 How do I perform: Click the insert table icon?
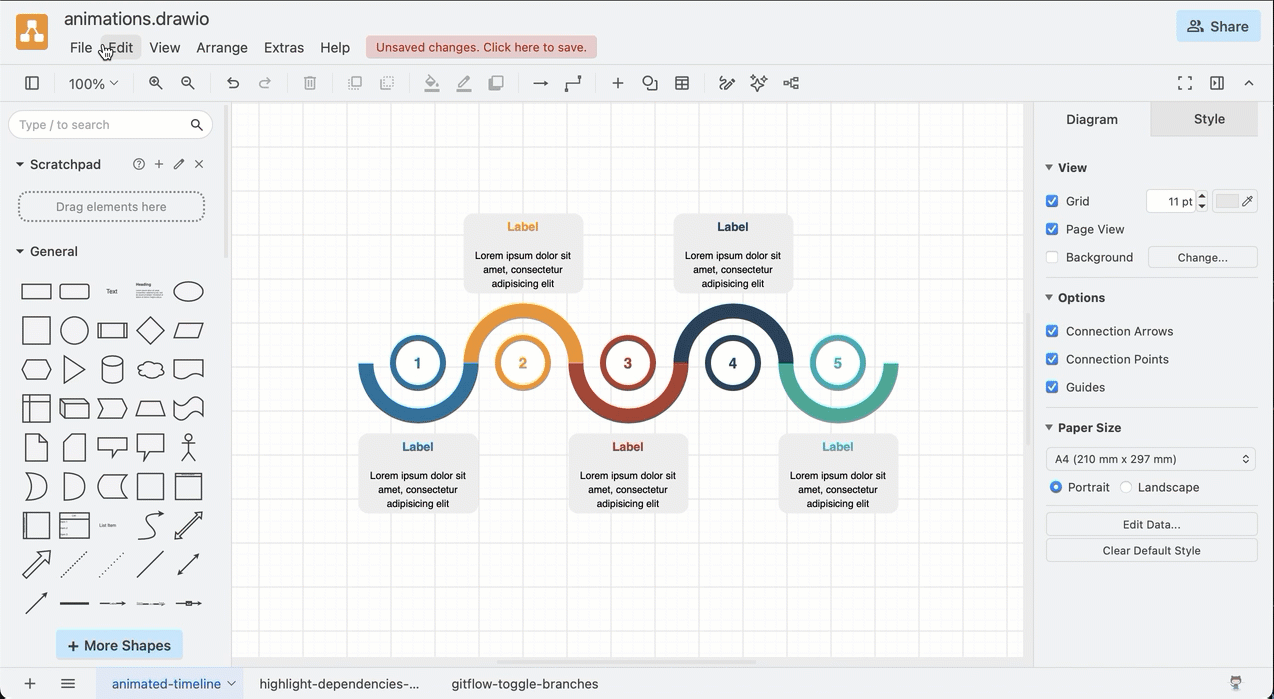pos(682,83)
